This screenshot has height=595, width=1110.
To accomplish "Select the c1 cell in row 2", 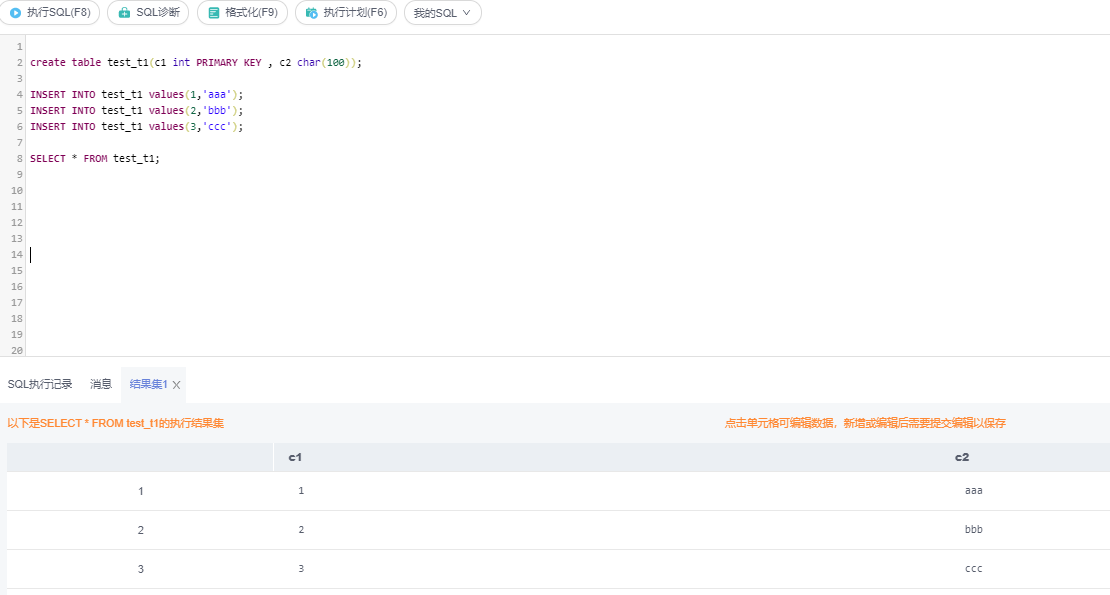I will [301, 529].
